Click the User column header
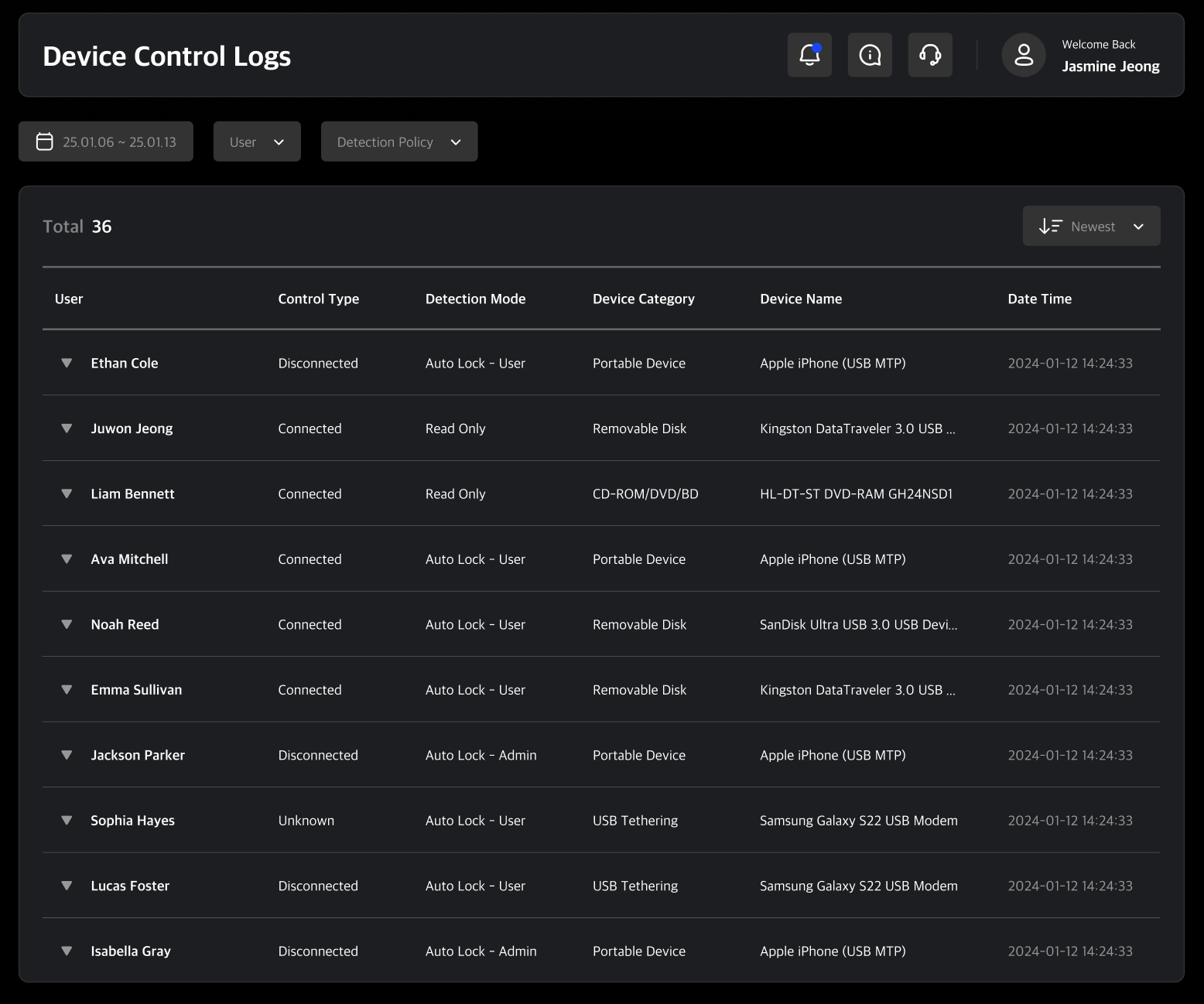 (x=69, y=299)
